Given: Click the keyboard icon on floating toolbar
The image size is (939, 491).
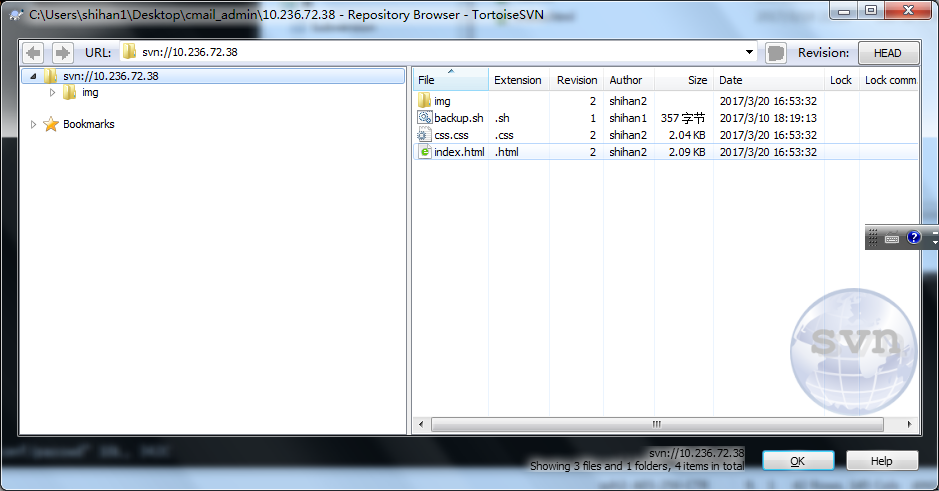Looking at the screenshot, I should [x=892, y=238].
